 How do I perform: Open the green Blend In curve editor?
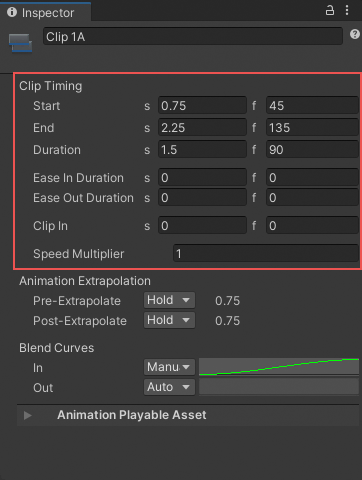279,367
